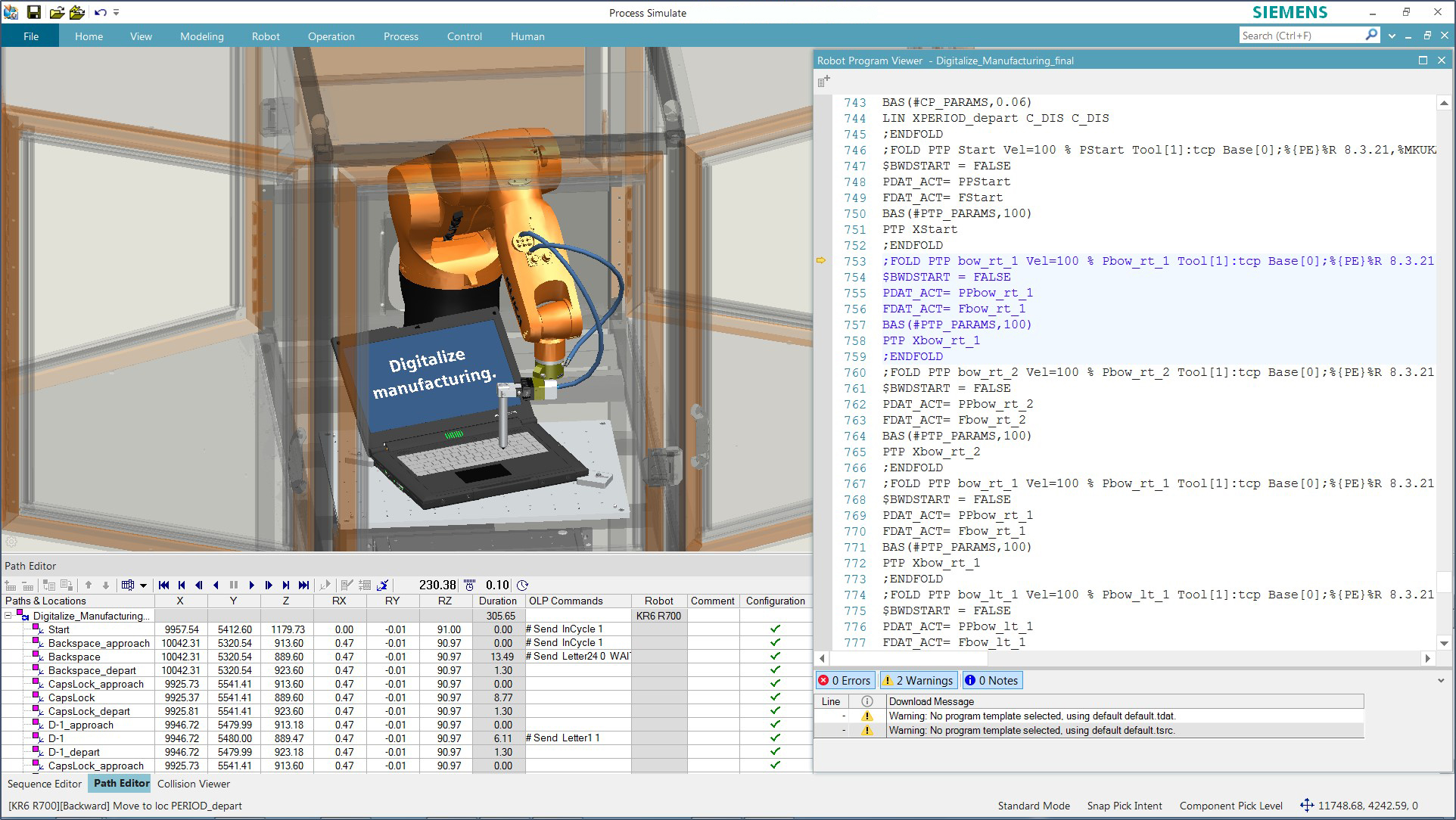Click the Undo icon in the toolbar

[99, 11]
